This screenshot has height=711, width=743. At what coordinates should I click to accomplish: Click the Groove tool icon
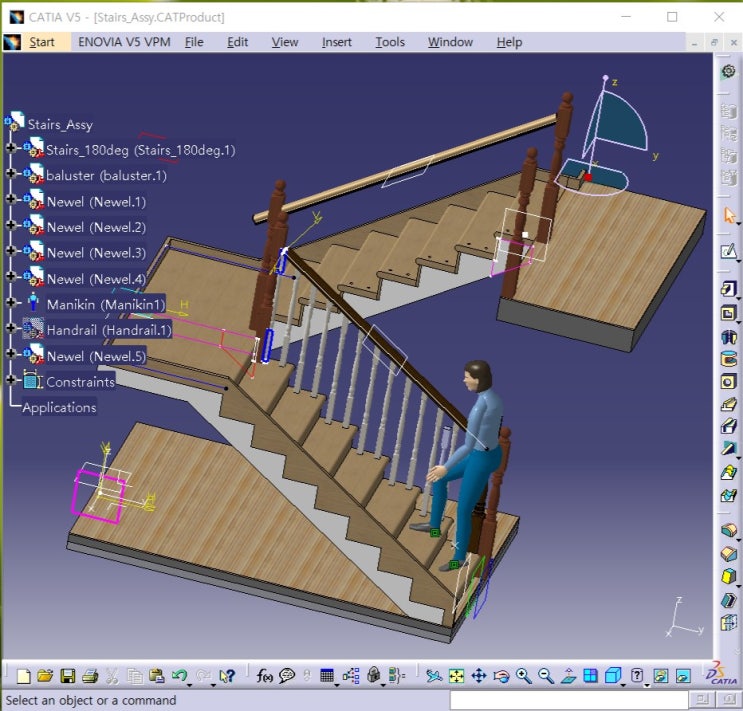[729, 359]
